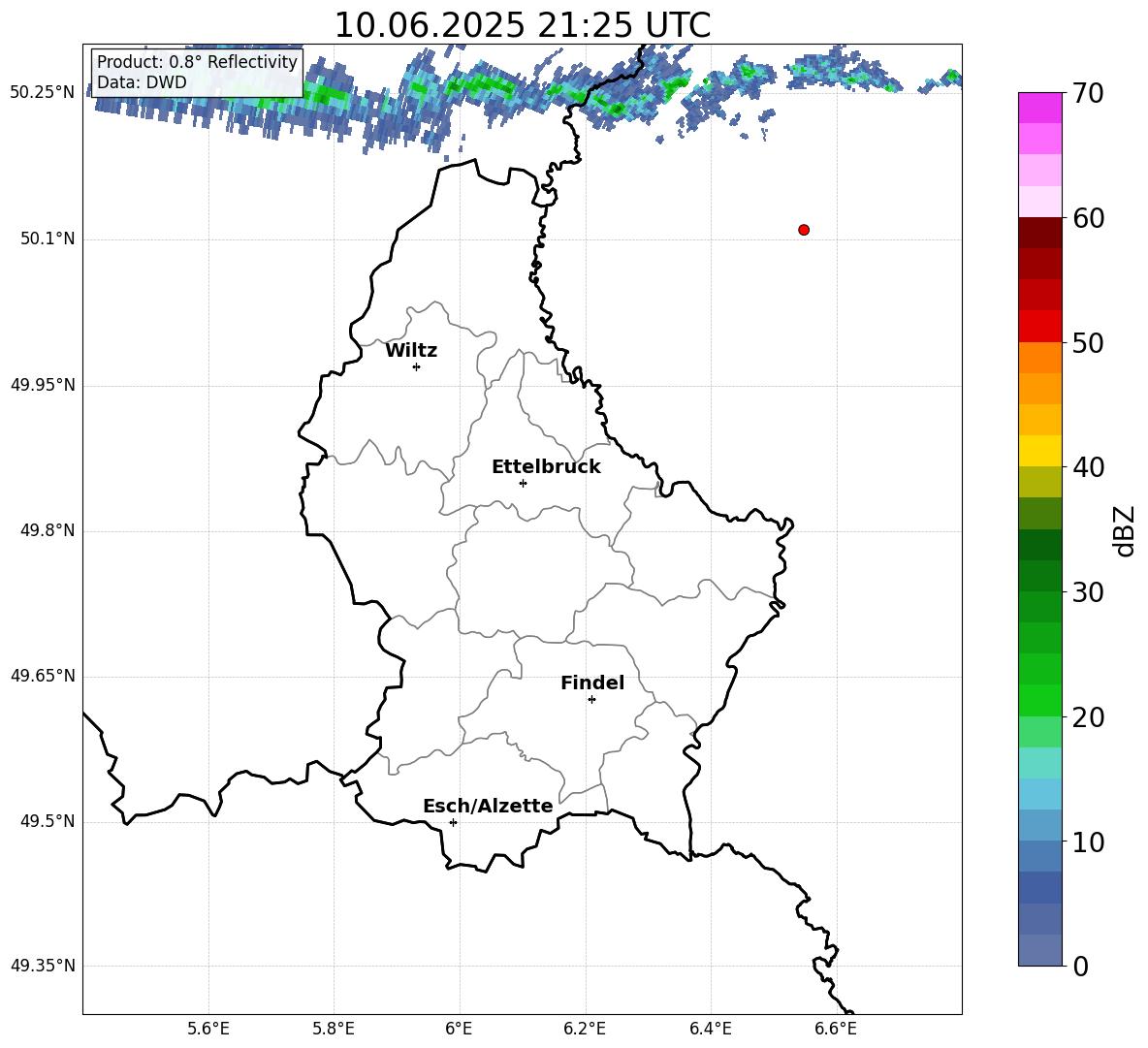Click the Esch/Alzette label

[x=488, y=807]
